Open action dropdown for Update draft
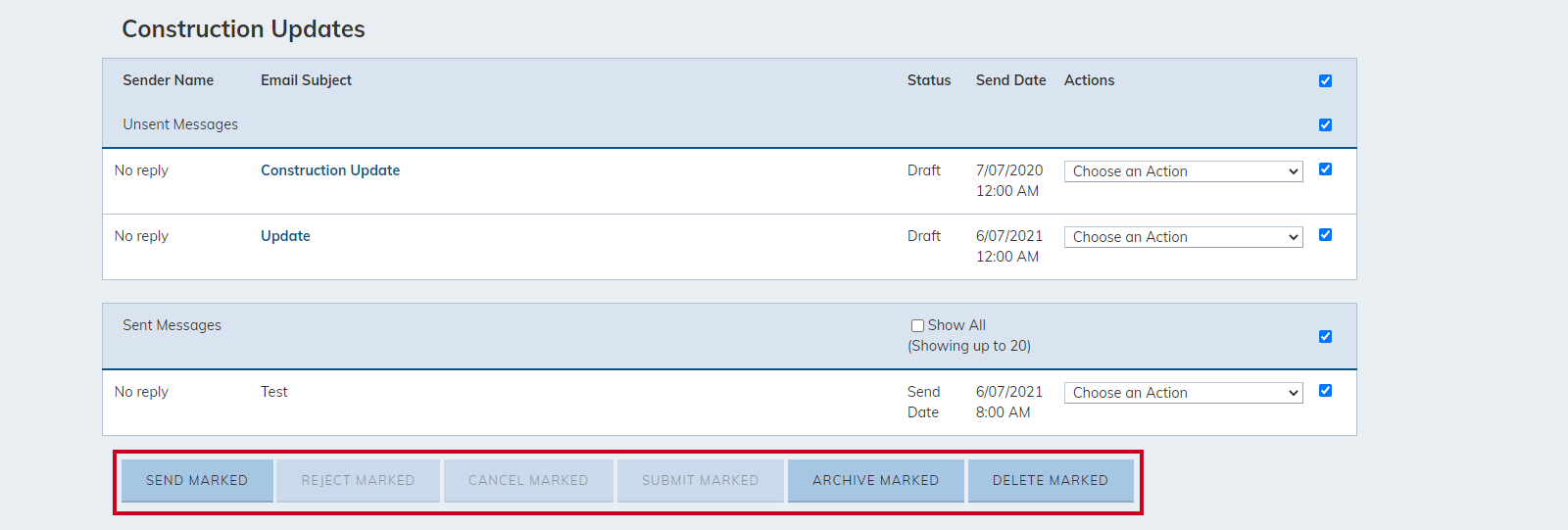This screenshot has width=1568, height=530. coord(1184,237)
